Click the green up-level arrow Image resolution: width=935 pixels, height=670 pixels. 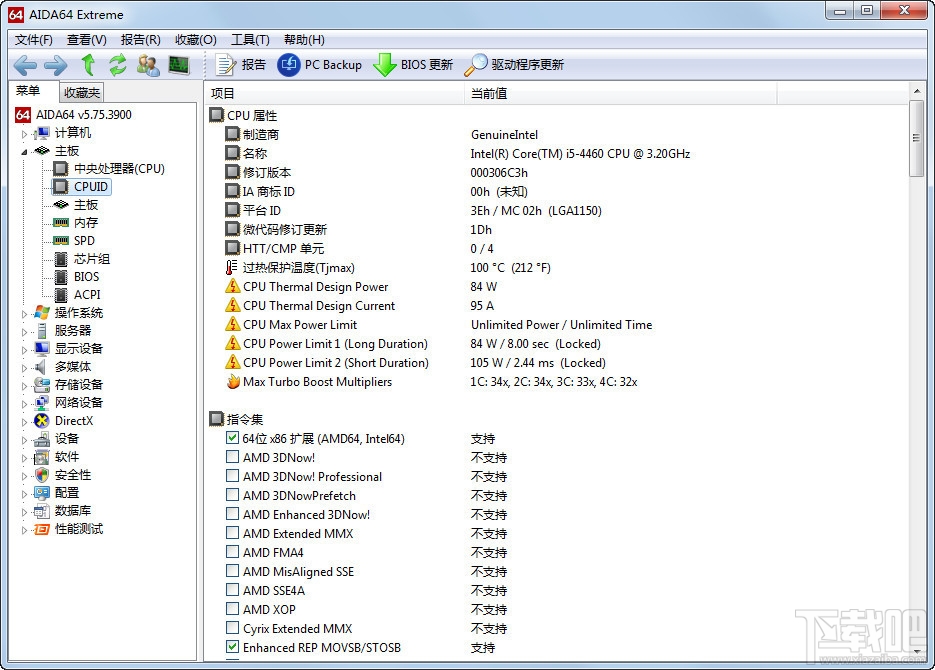coord(88,64)
